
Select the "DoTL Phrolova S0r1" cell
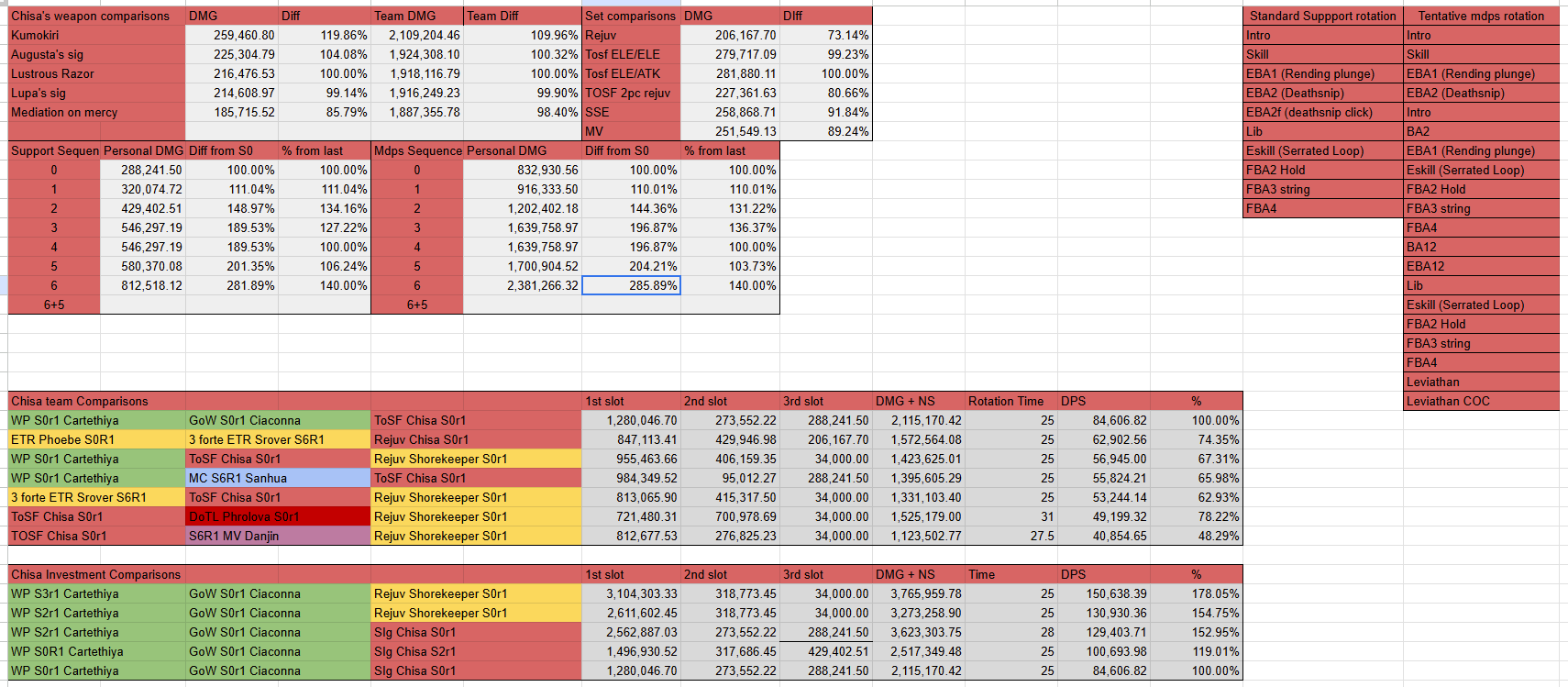click(278, 516)
